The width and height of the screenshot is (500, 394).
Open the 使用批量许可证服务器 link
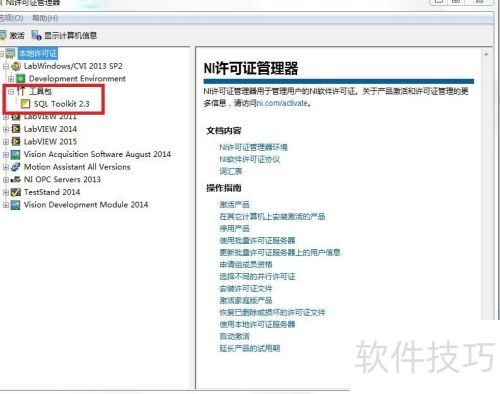click(x=257, y=241)
